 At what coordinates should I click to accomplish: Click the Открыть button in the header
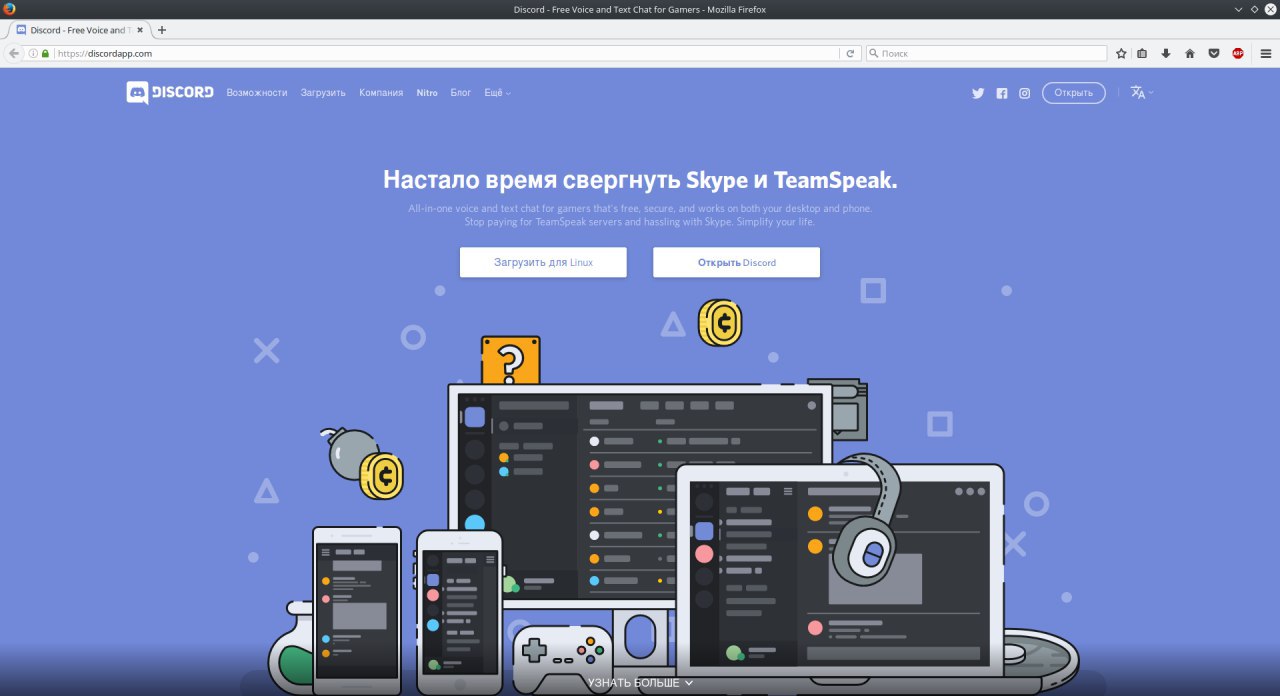[x=1074, y=93]
